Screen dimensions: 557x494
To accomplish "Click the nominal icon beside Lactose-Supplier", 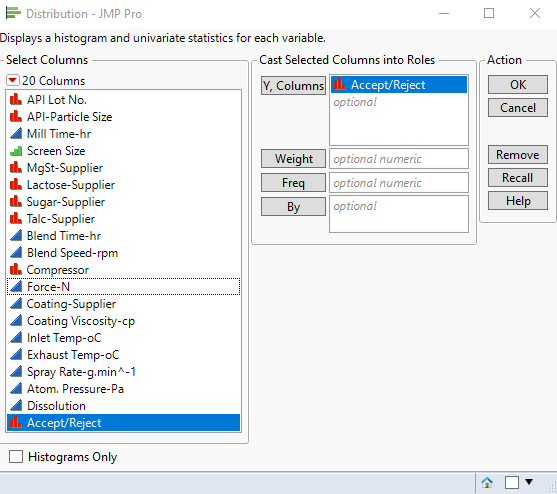I will click(16, 185).
